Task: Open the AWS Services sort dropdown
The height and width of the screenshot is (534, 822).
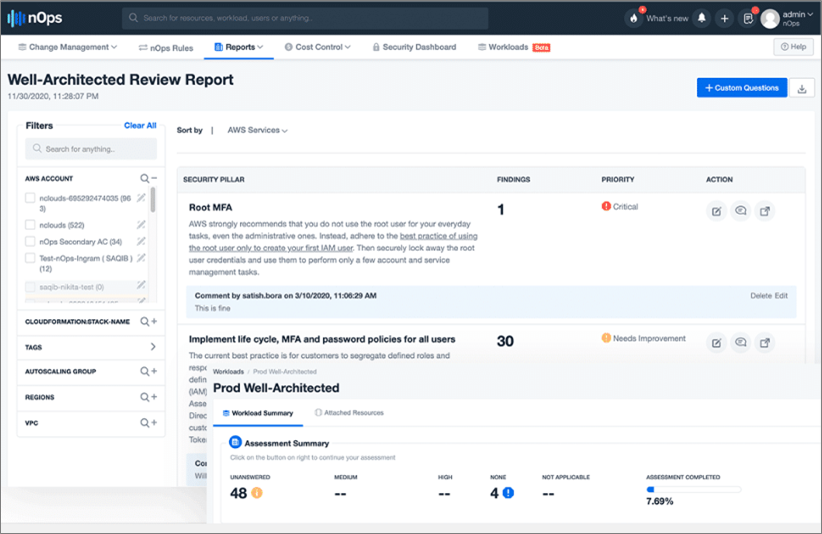Action: click(x=257, y=130)
